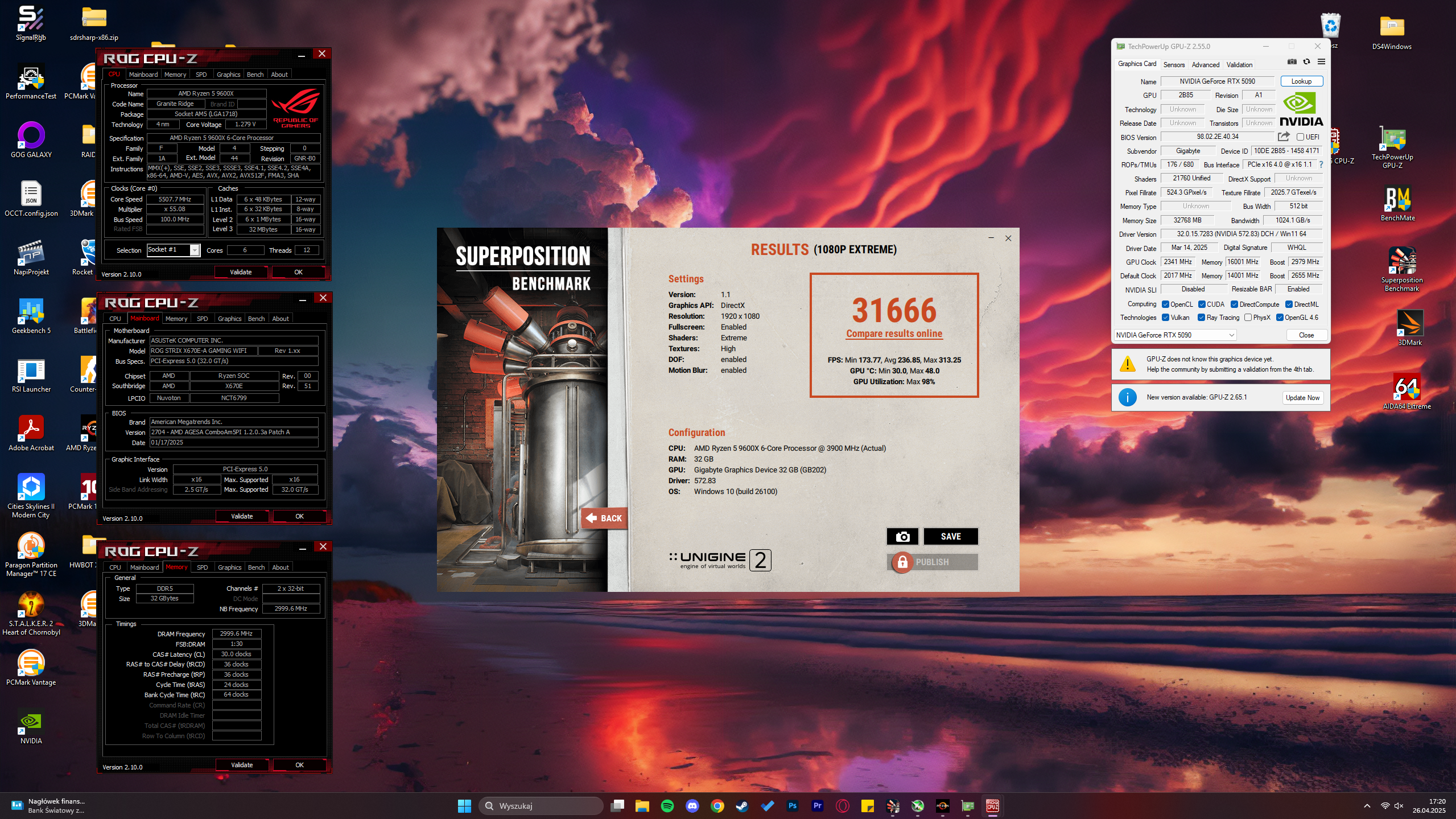Toggle the DirectML checkbox in GPU-Z

[x=1289, y=304]
